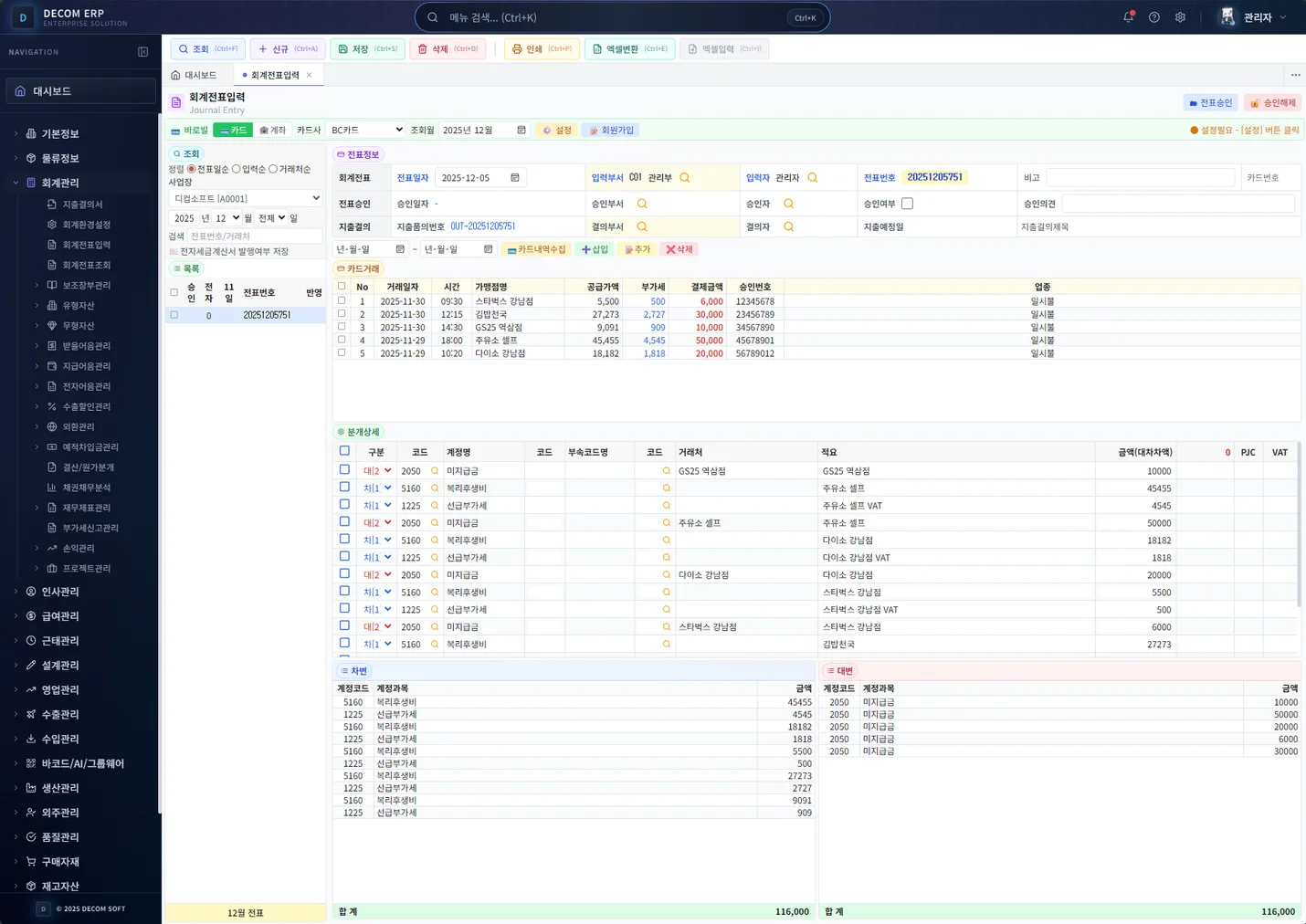Check the 승인여부 checkbox
Image resolution: width=1306 pixels, height=924 pixels.
click(907, 204)
